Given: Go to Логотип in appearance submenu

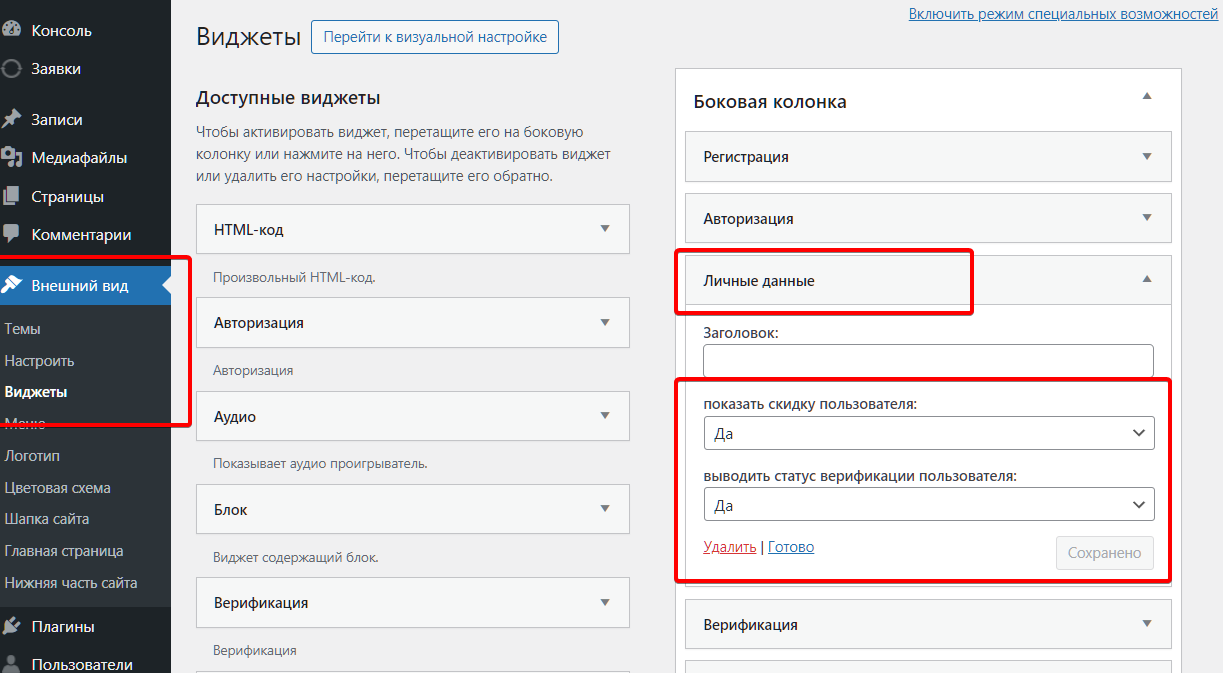Looking at the screenshot, I should pos(32,455).
